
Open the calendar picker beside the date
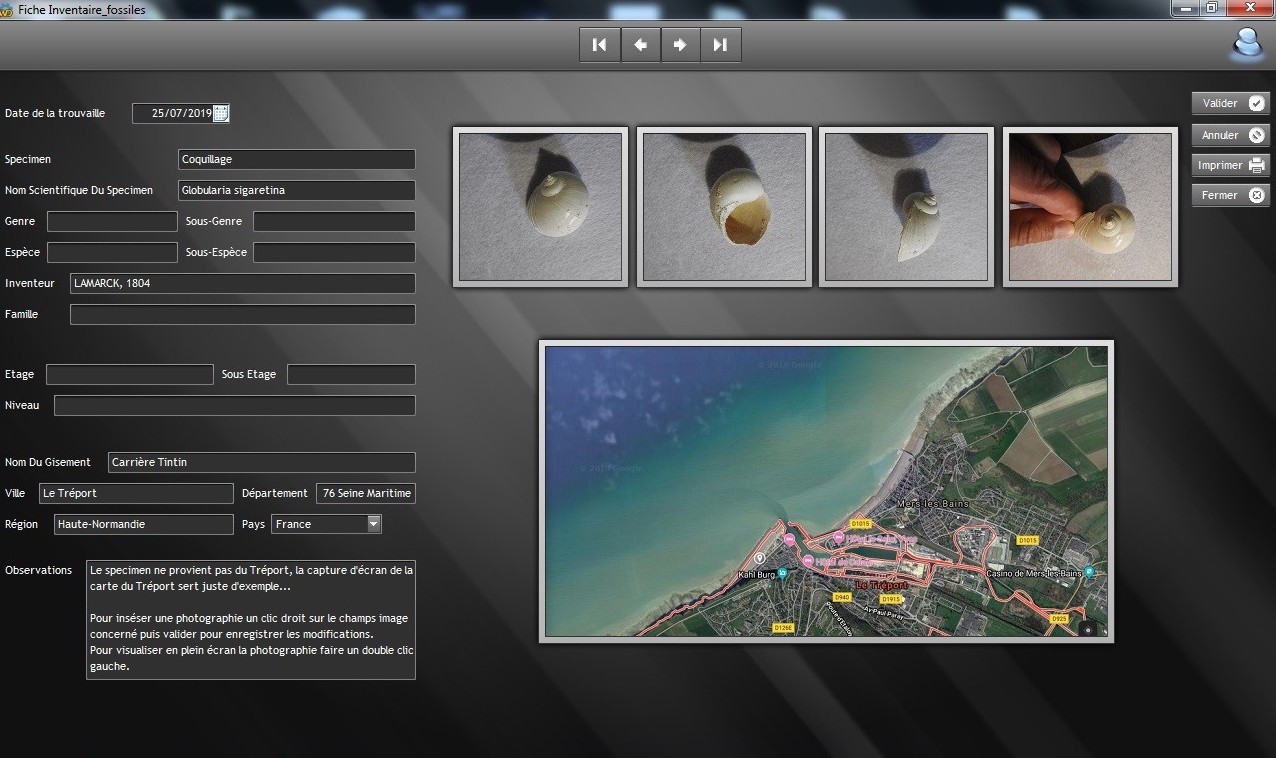(x=221, y=114)
